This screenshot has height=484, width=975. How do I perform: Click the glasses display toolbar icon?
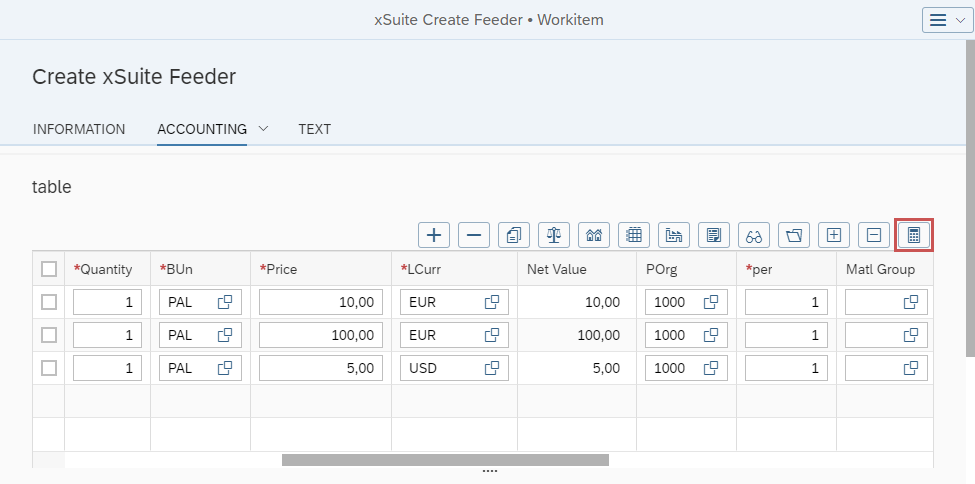[754, 235]
